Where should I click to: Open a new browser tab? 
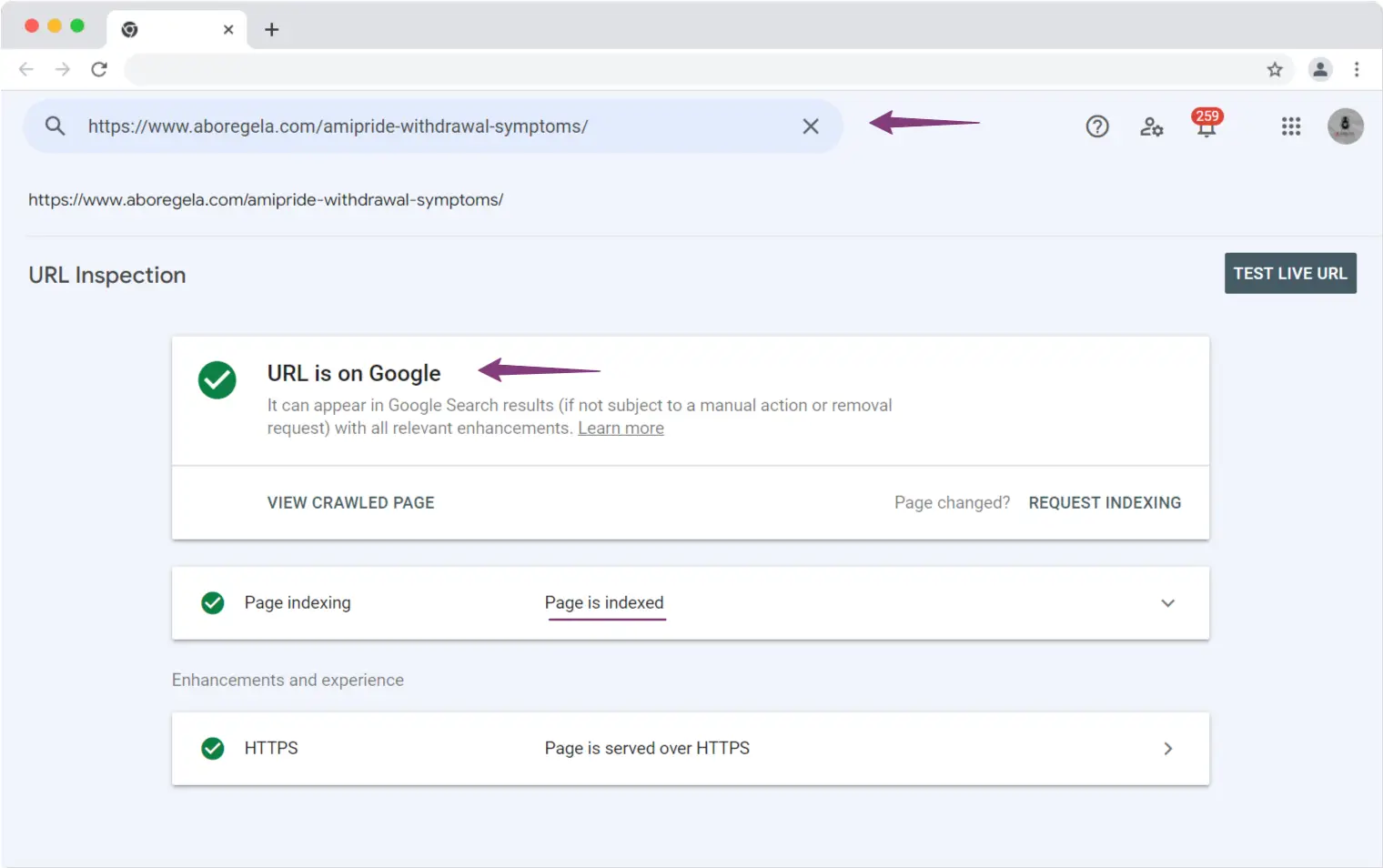[x=271, y=30]
